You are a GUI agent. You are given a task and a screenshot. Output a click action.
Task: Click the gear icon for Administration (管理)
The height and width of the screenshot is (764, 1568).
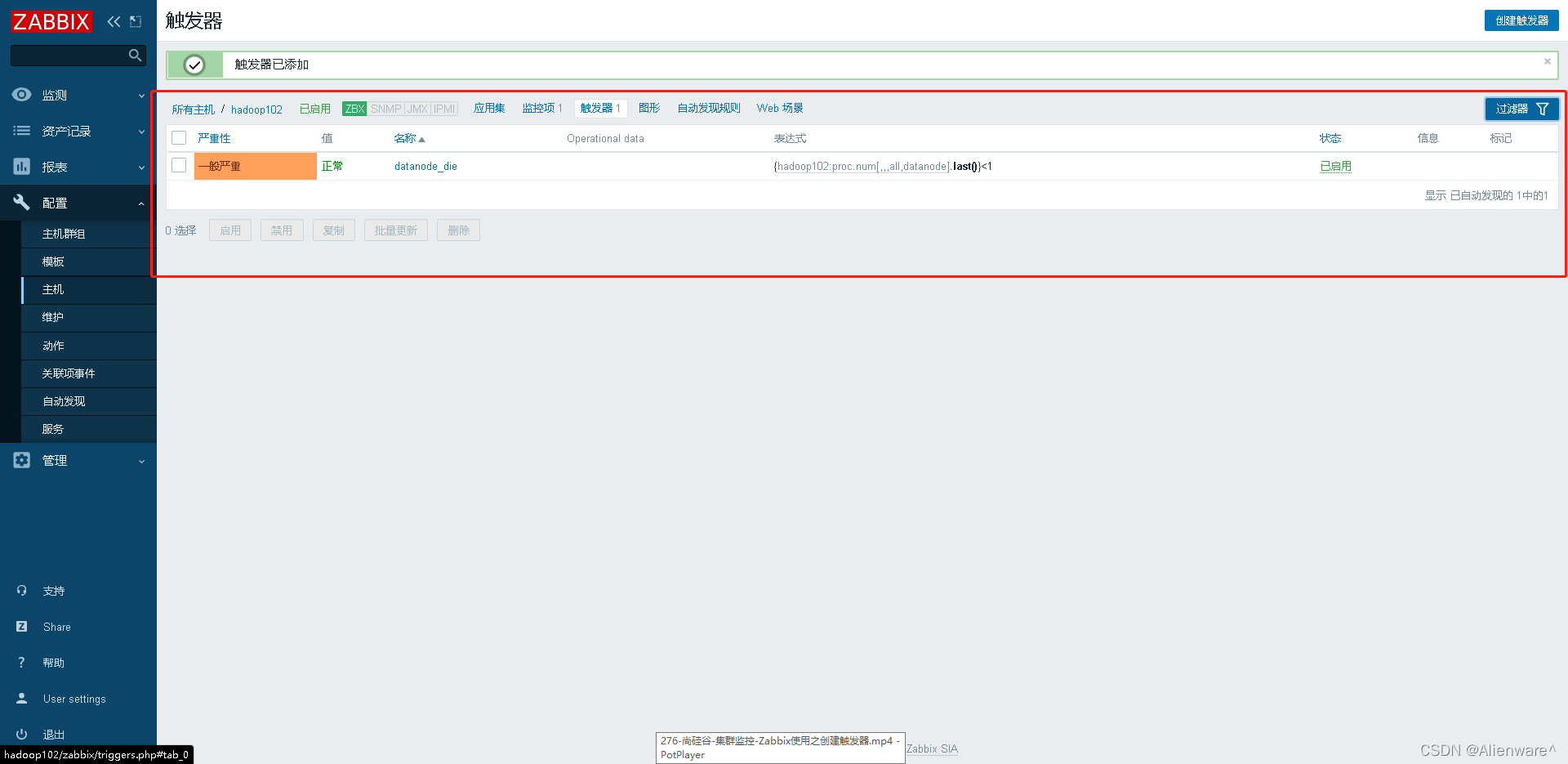point(22,460)
